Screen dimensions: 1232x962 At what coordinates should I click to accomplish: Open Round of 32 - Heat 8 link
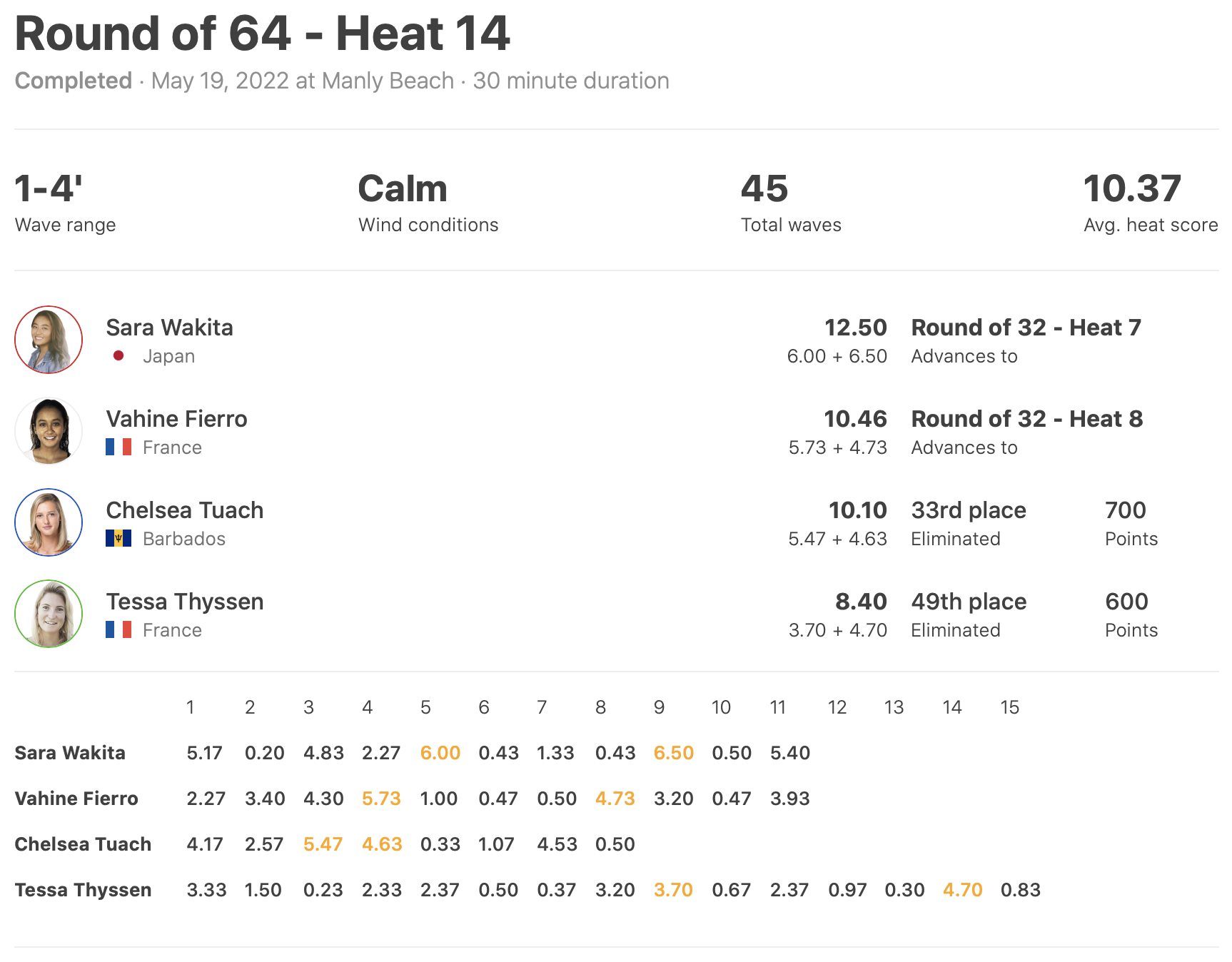[x=1026, y=419]
